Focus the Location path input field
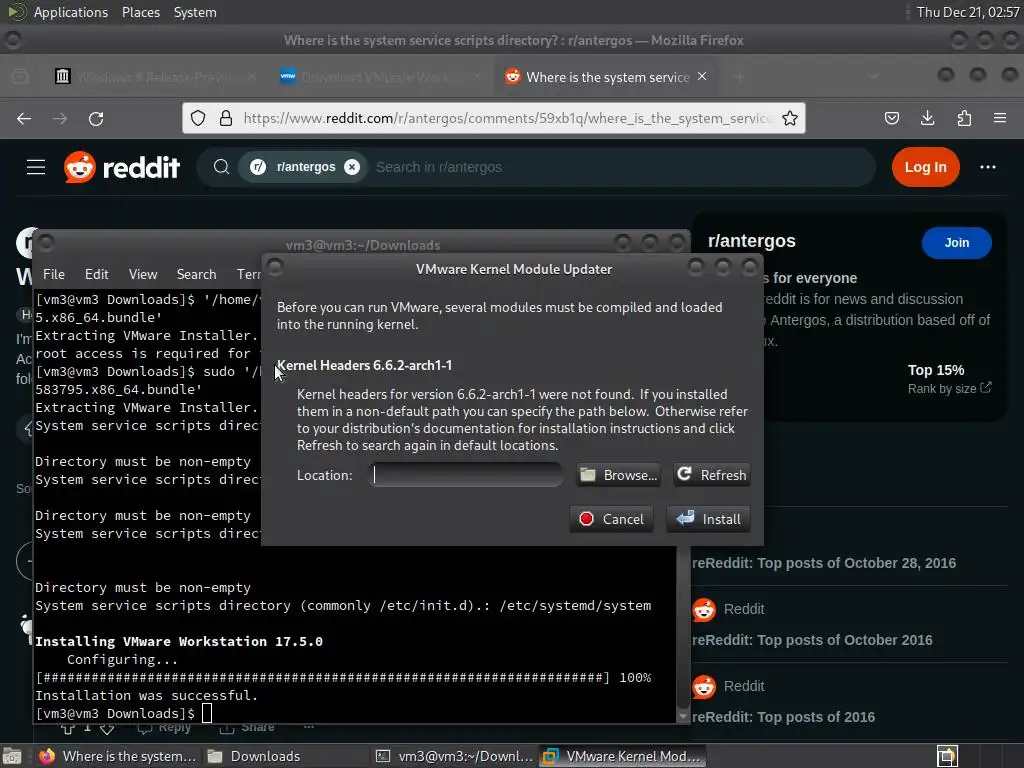 click(x=466, y=475)
